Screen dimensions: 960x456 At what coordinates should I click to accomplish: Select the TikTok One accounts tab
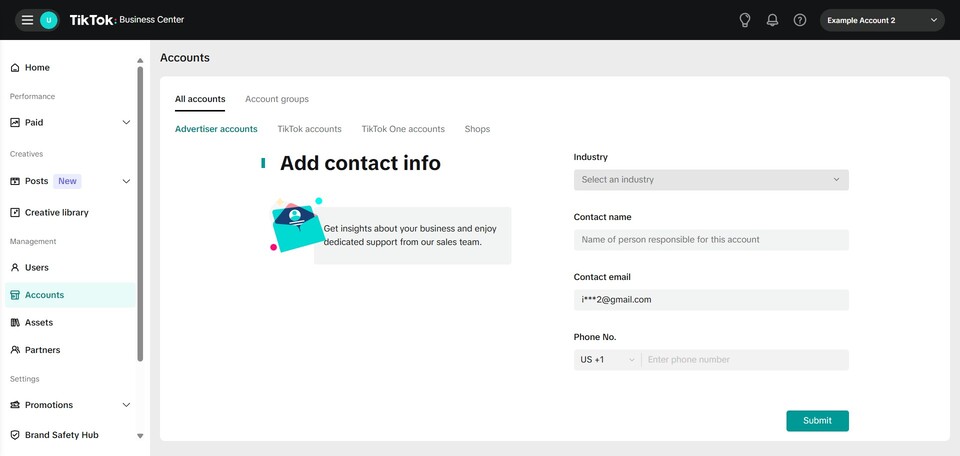(402, 130)
